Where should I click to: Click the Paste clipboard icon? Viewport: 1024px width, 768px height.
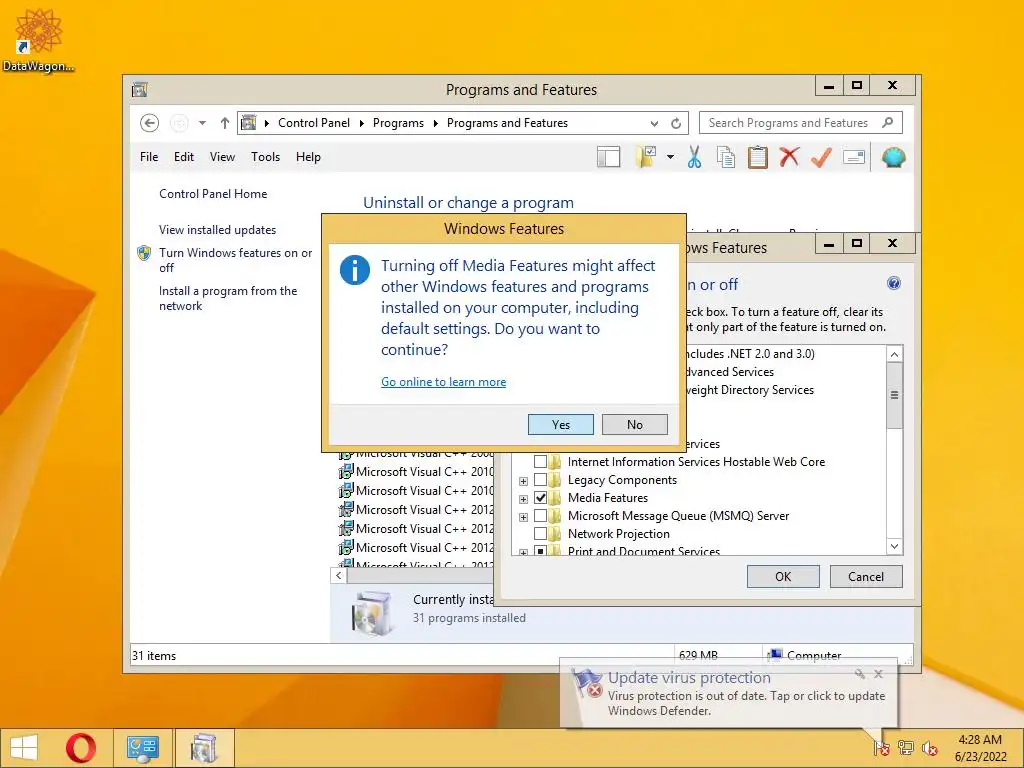click(x=758, y=157)
